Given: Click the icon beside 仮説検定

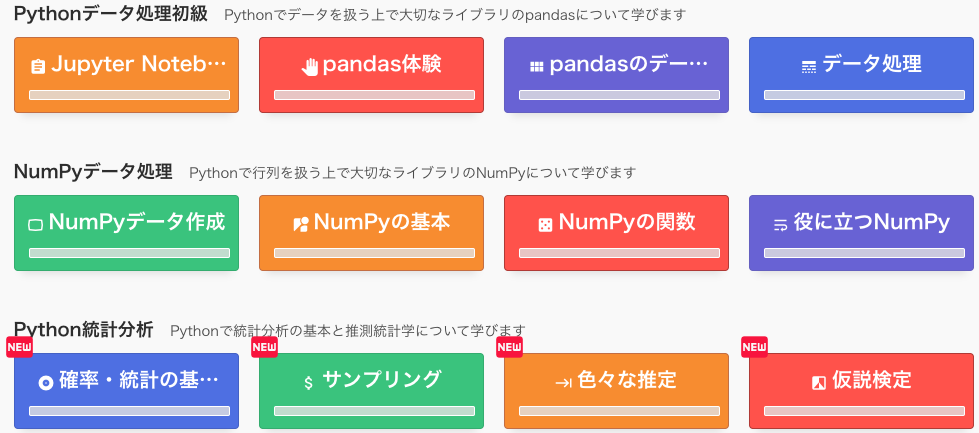Looking at the screenshot, I should tap(818, 382).
